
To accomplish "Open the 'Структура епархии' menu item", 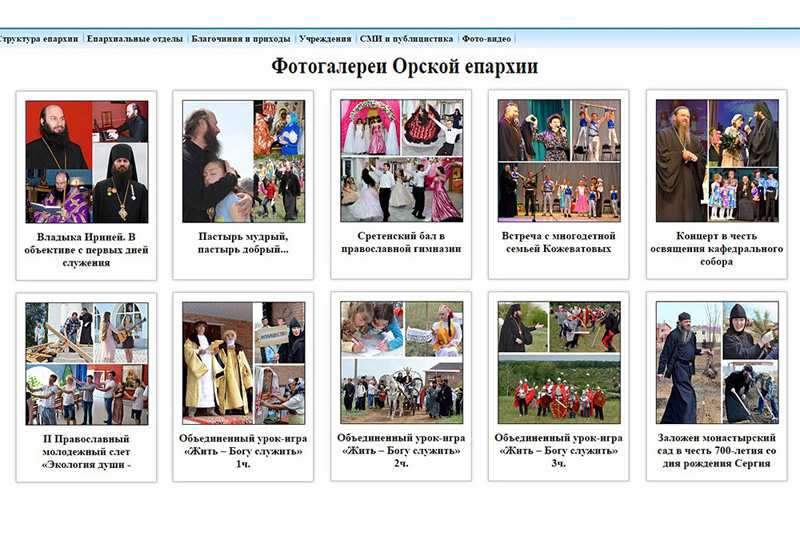I will (x=38, y=39).
